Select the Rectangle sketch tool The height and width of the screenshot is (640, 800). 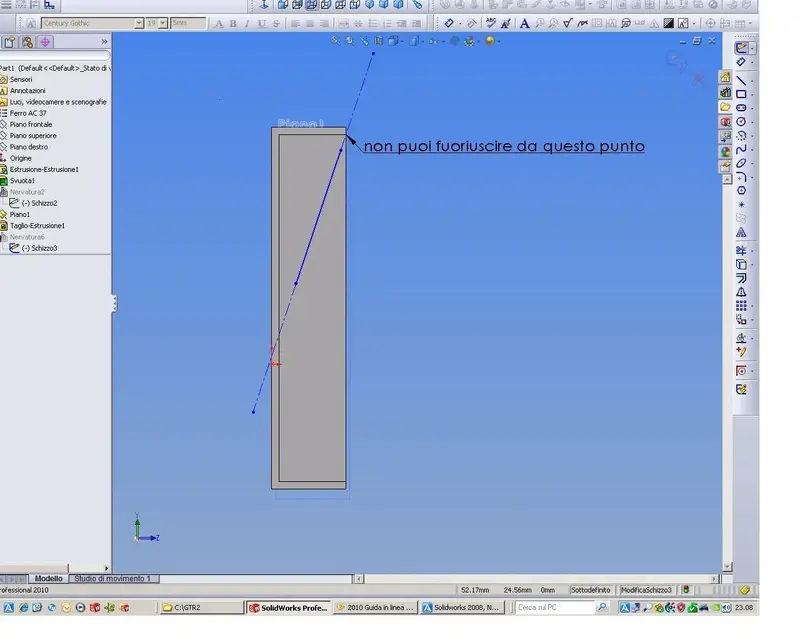click(741, 94)
